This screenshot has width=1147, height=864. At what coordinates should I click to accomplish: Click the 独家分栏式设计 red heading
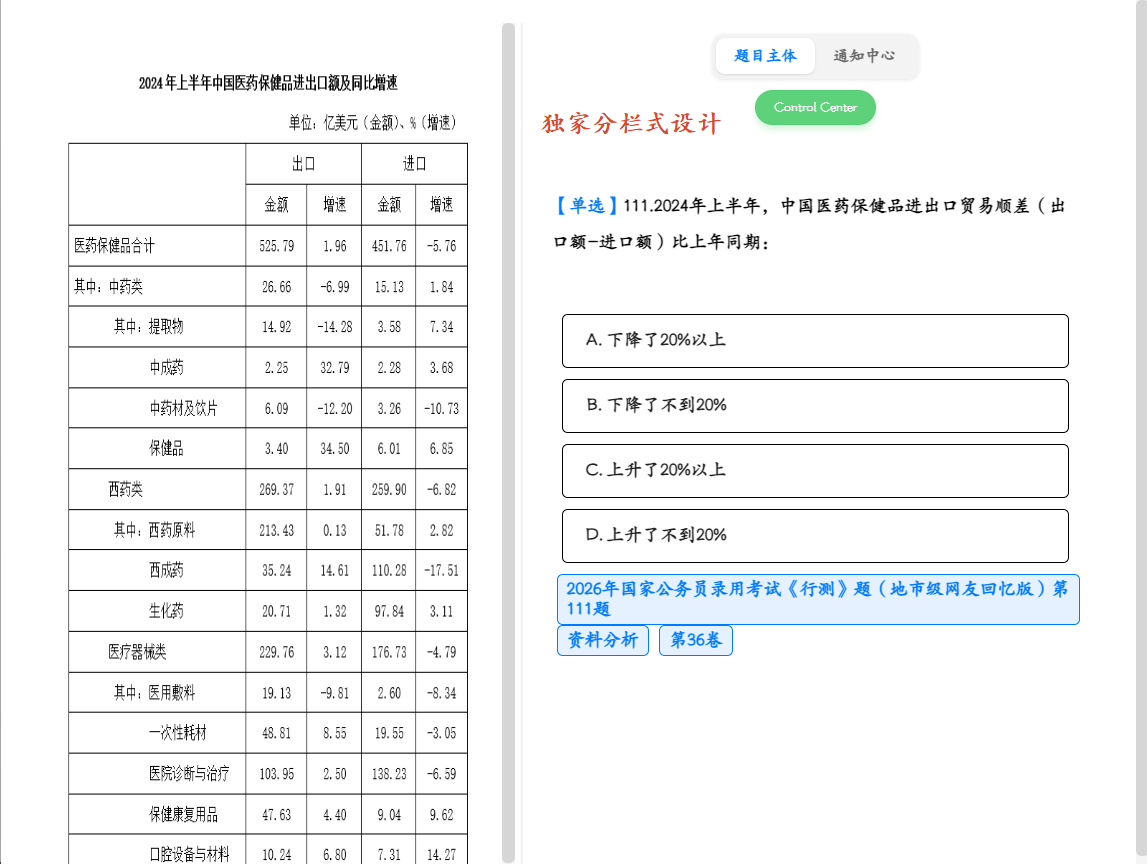pos(631,123)
